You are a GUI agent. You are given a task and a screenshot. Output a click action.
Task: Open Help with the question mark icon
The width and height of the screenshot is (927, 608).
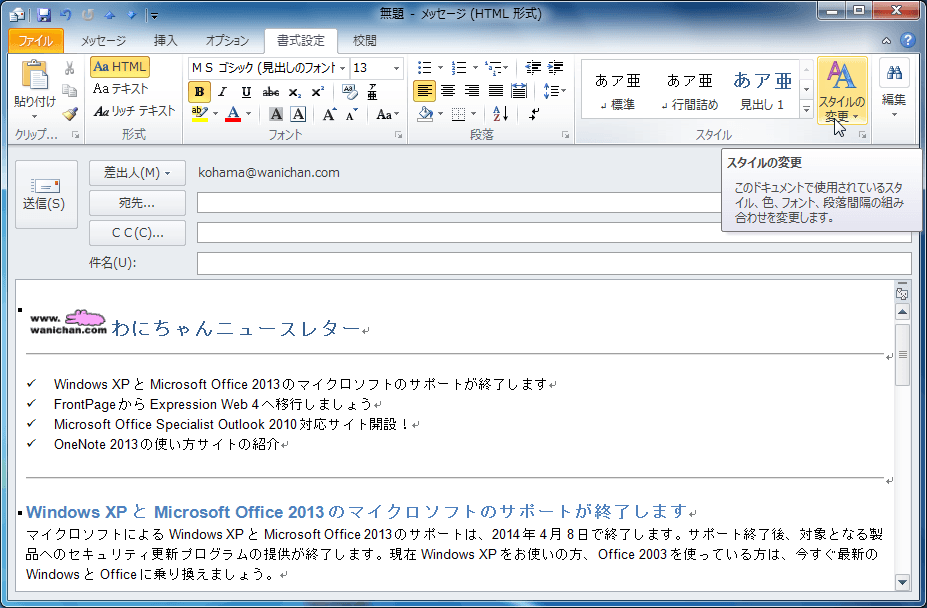click(x=907, y=40)
